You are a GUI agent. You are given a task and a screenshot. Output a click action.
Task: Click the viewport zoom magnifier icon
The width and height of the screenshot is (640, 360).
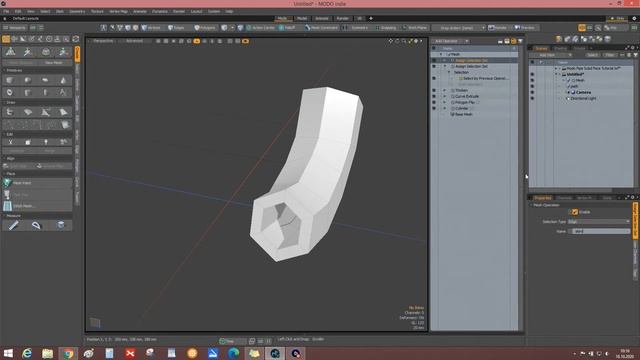click(404, 41)
